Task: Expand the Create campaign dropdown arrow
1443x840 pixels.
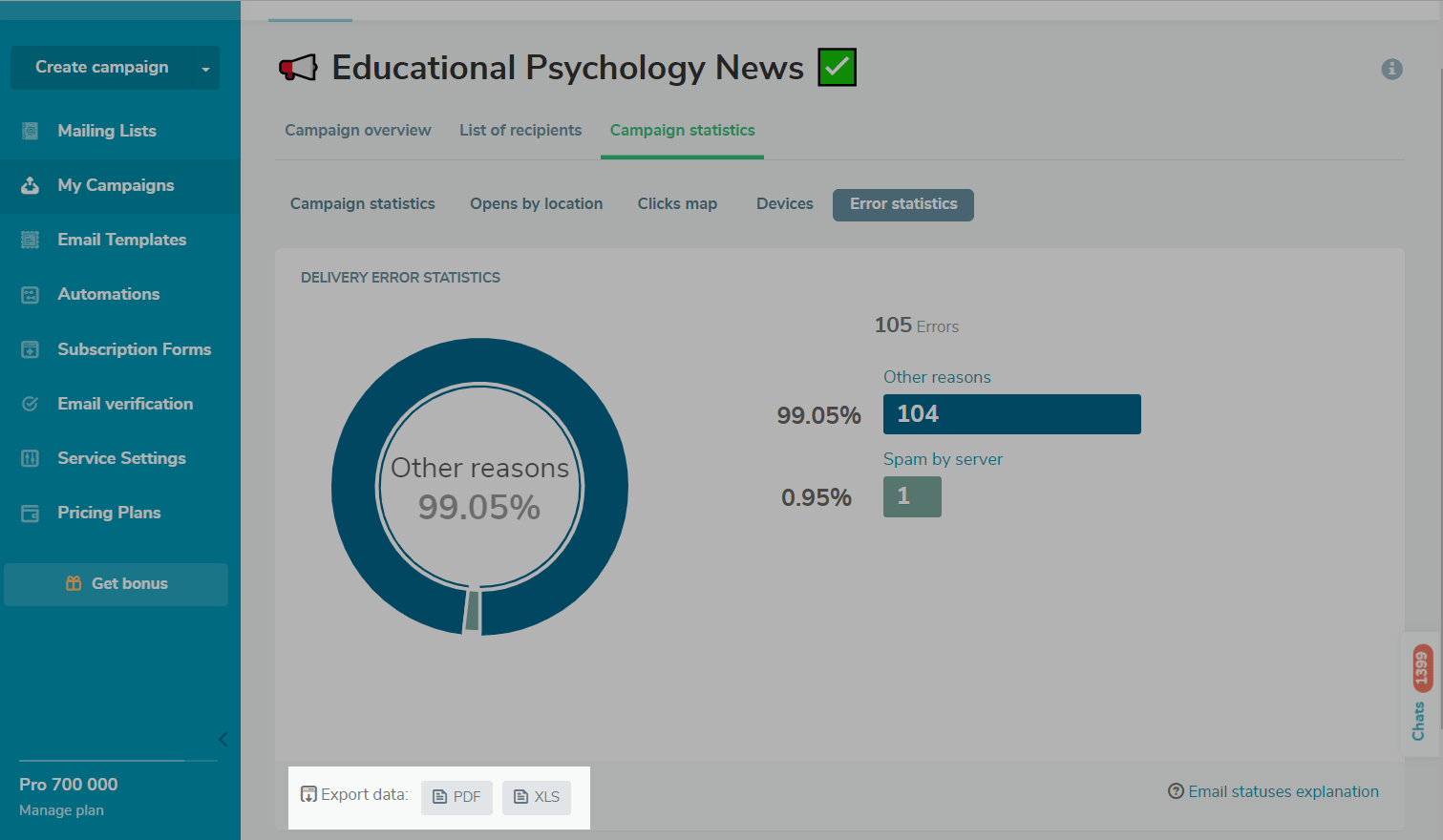Action: pyautogui.click(x=204, y=69)
